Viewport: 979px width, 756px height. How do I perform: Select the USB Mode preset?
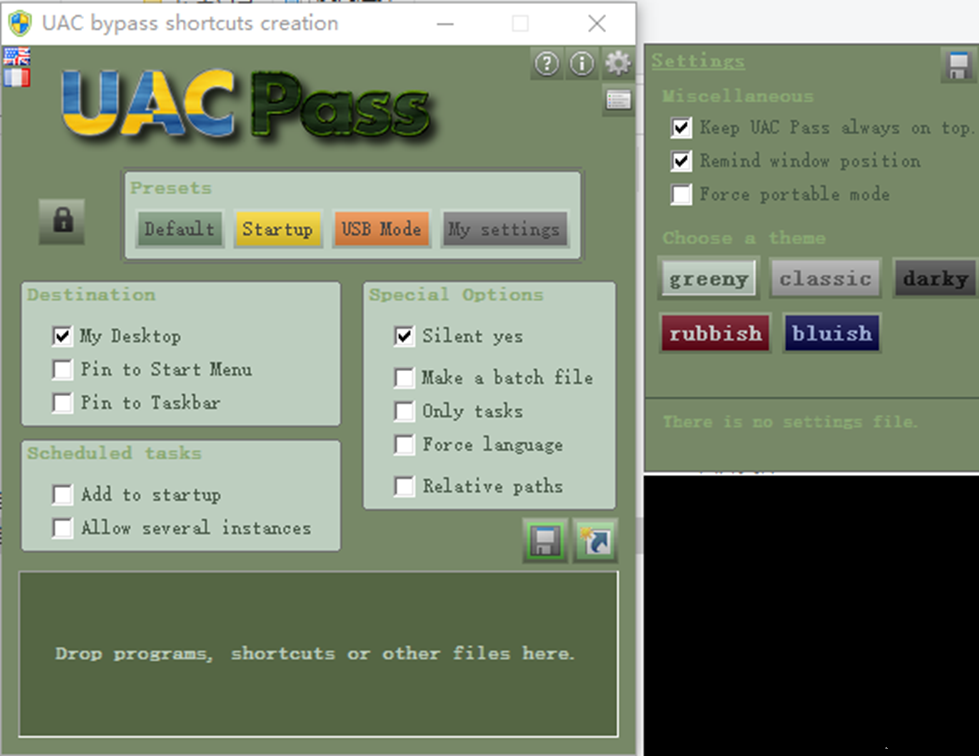coord(381,229)
